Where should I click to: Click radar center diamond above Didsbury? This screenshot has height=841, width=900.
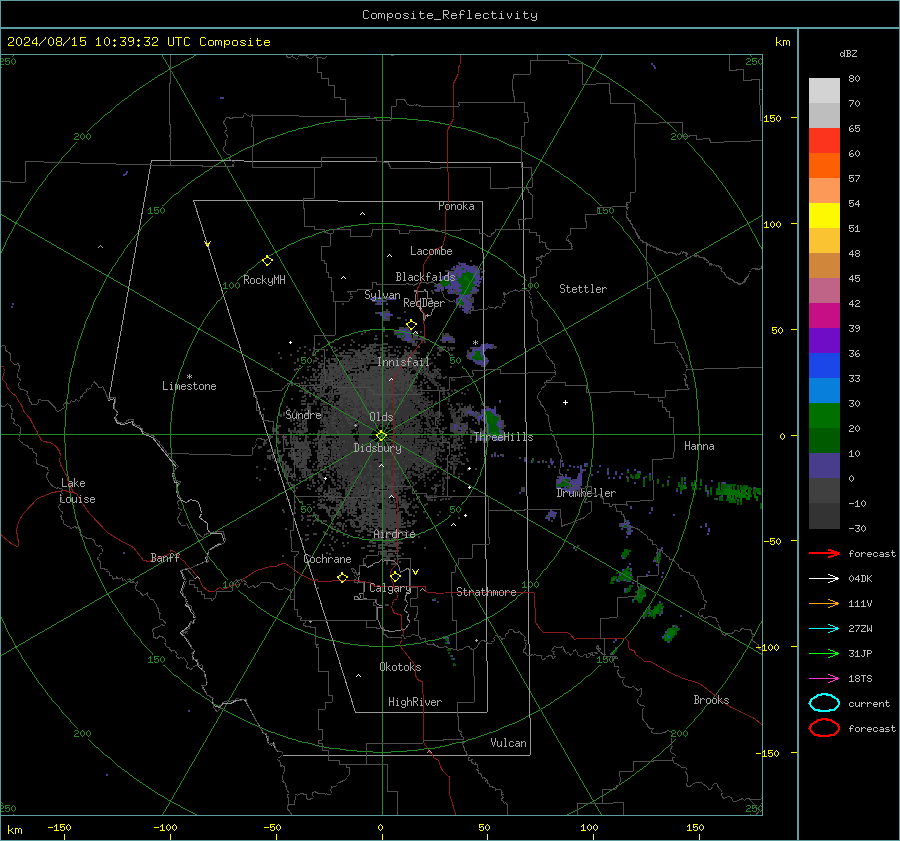[381, 436]
